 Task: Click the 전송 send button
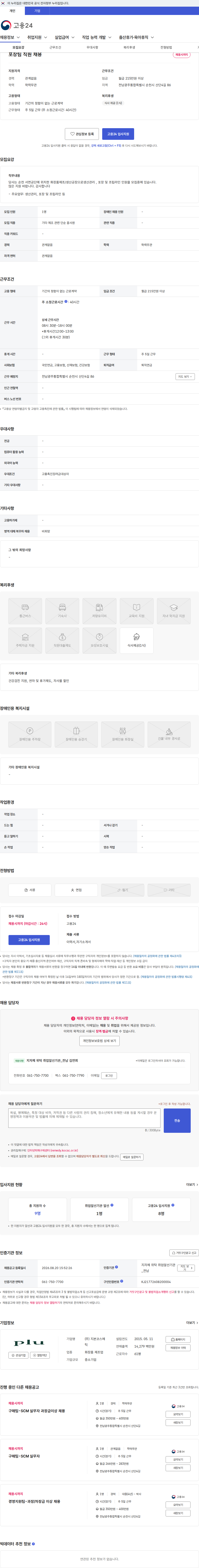coord(177,1121)
